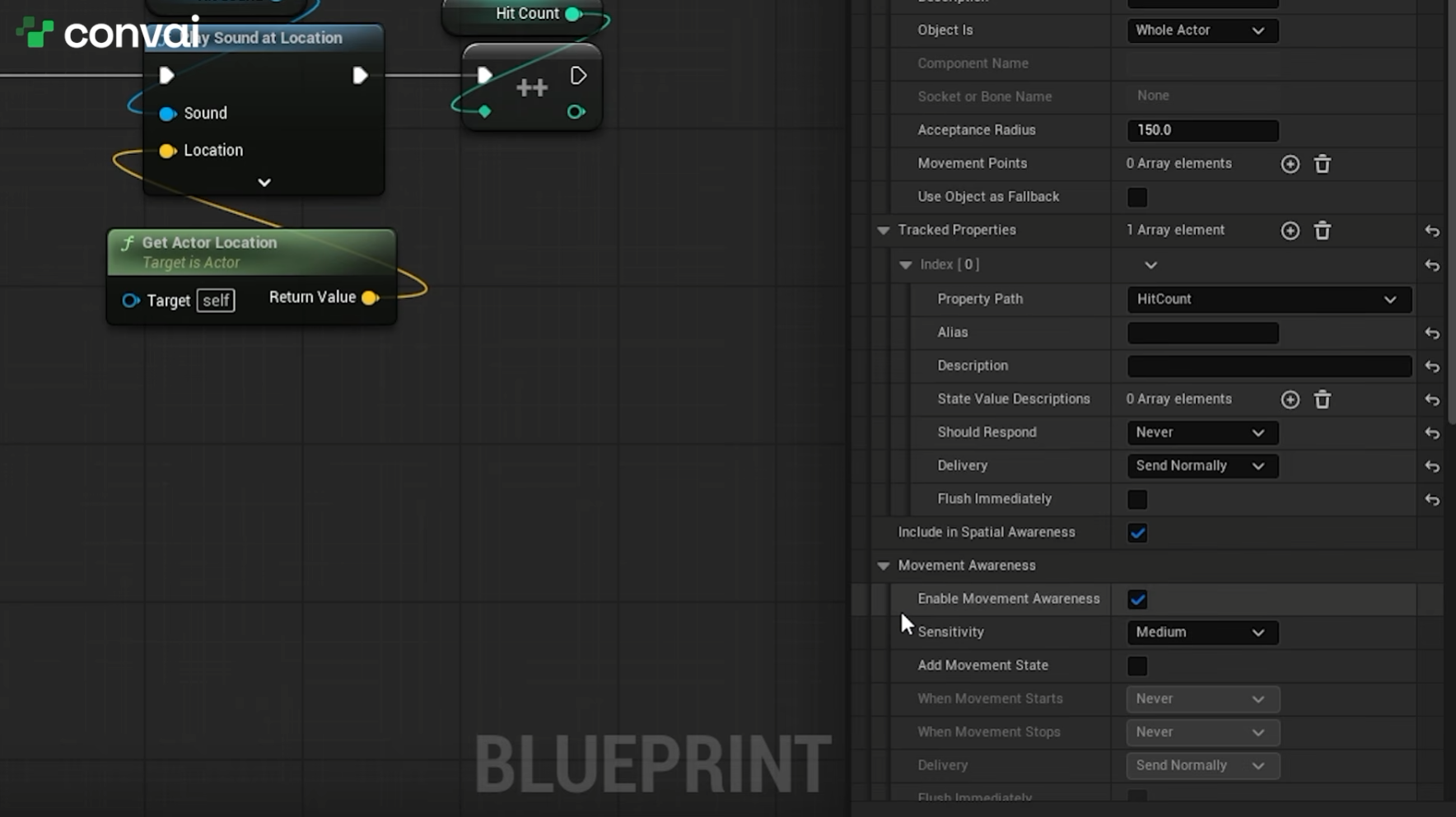The width and height of the screenshot is (1456, 817).
Task: Open the Object Is dropdown
Action: point(1202,30)
